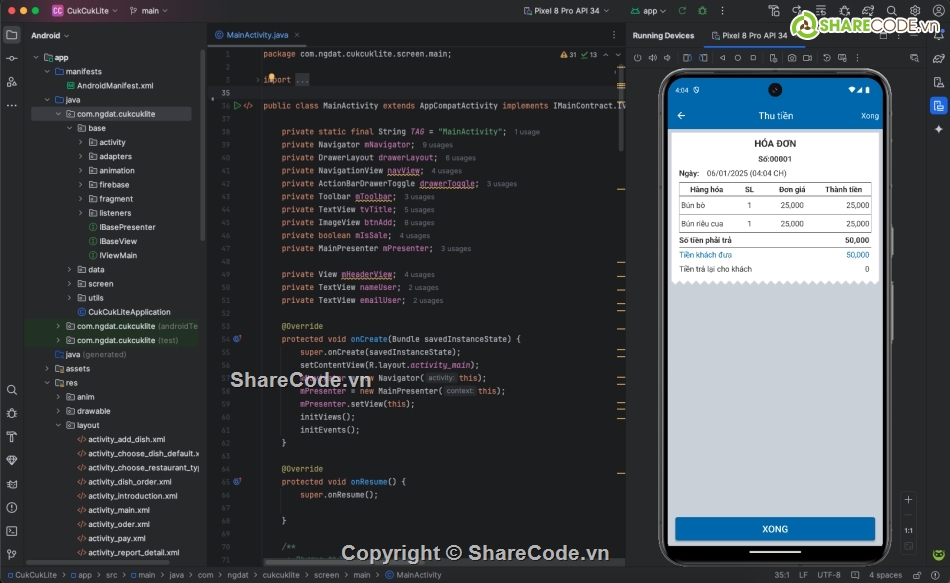
Task: Open App Quality Insights gem icon
Action: [12, 461]
